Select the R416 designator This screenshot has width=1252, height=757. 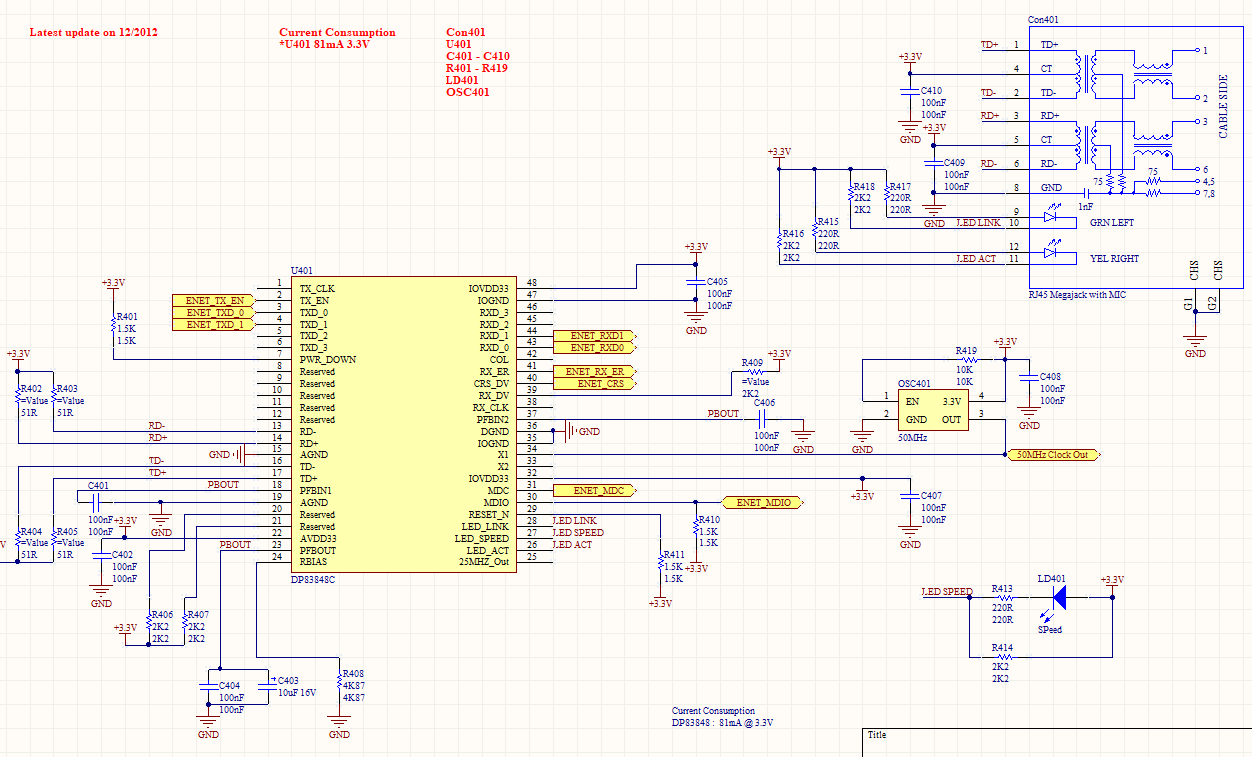(793, 234)
